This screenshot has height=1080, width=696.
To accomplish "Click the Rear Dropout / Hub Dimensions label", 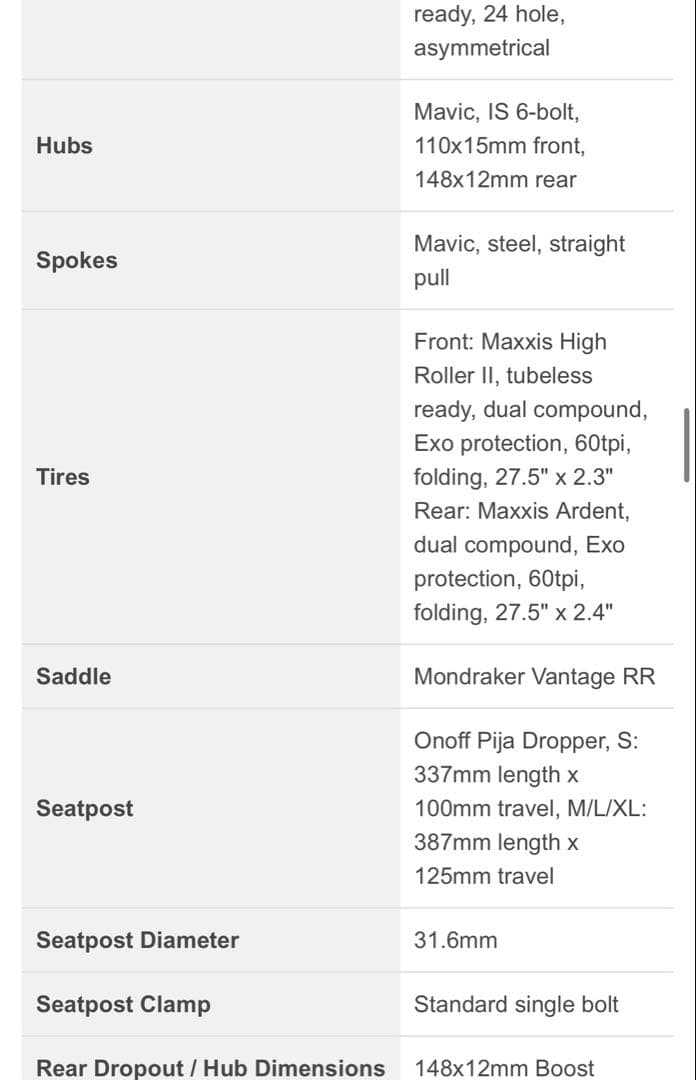I will pyautogui.click(x=210, y=1068).
